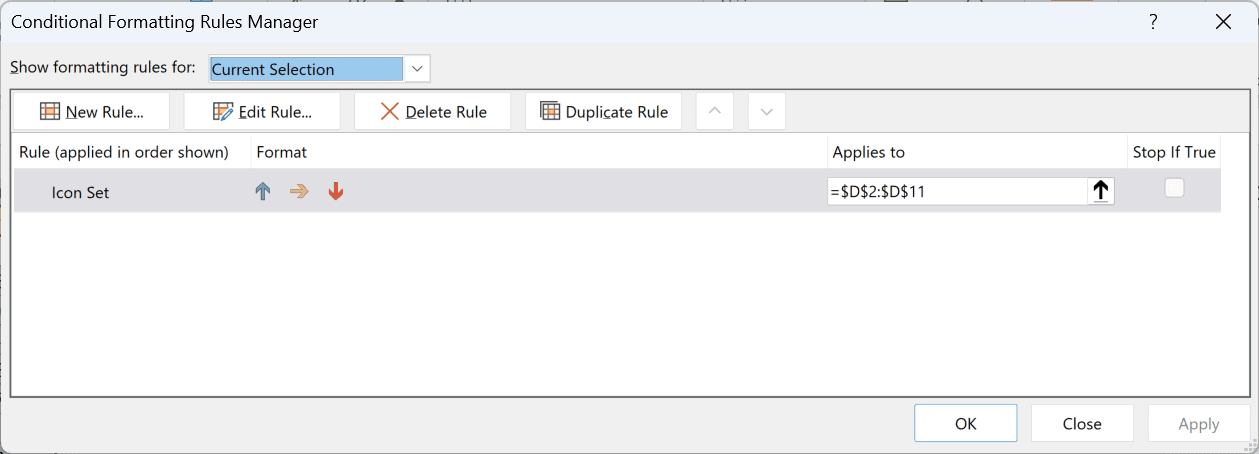
Task: Move rule up with arrow button
Action: tap(714, 111)
